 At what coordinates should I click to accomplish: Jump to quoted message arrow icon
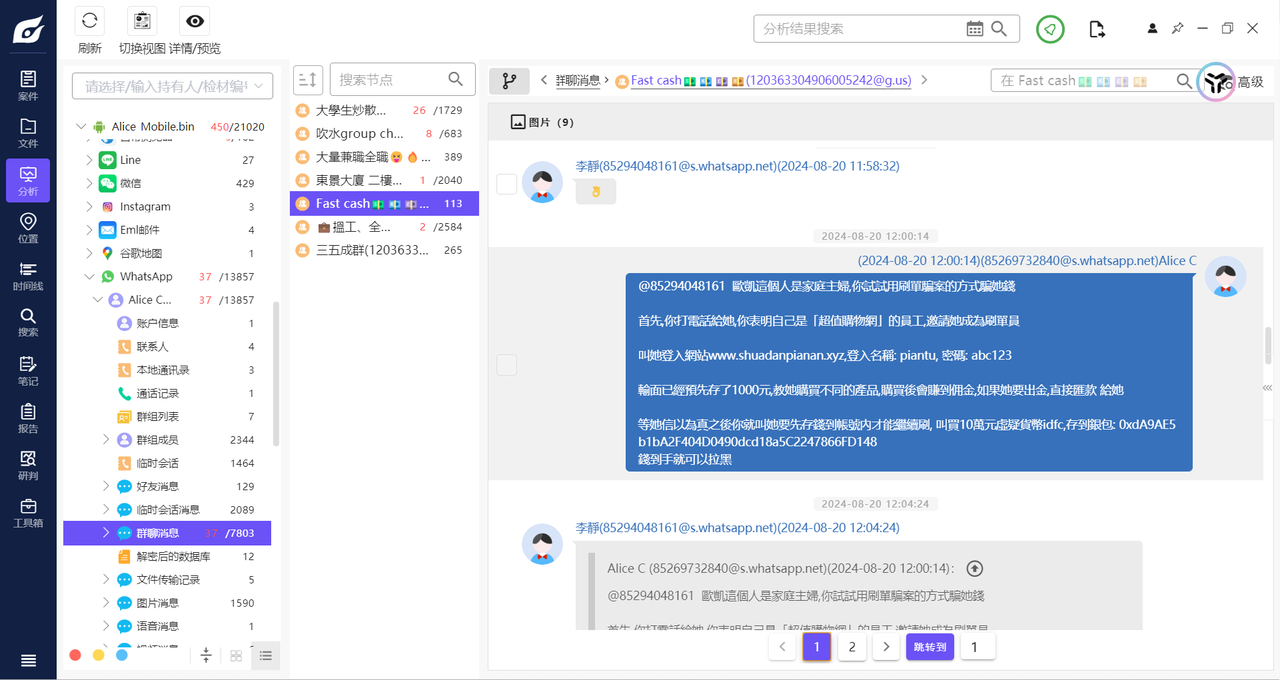pyautogui.click(x=975, y=568)
